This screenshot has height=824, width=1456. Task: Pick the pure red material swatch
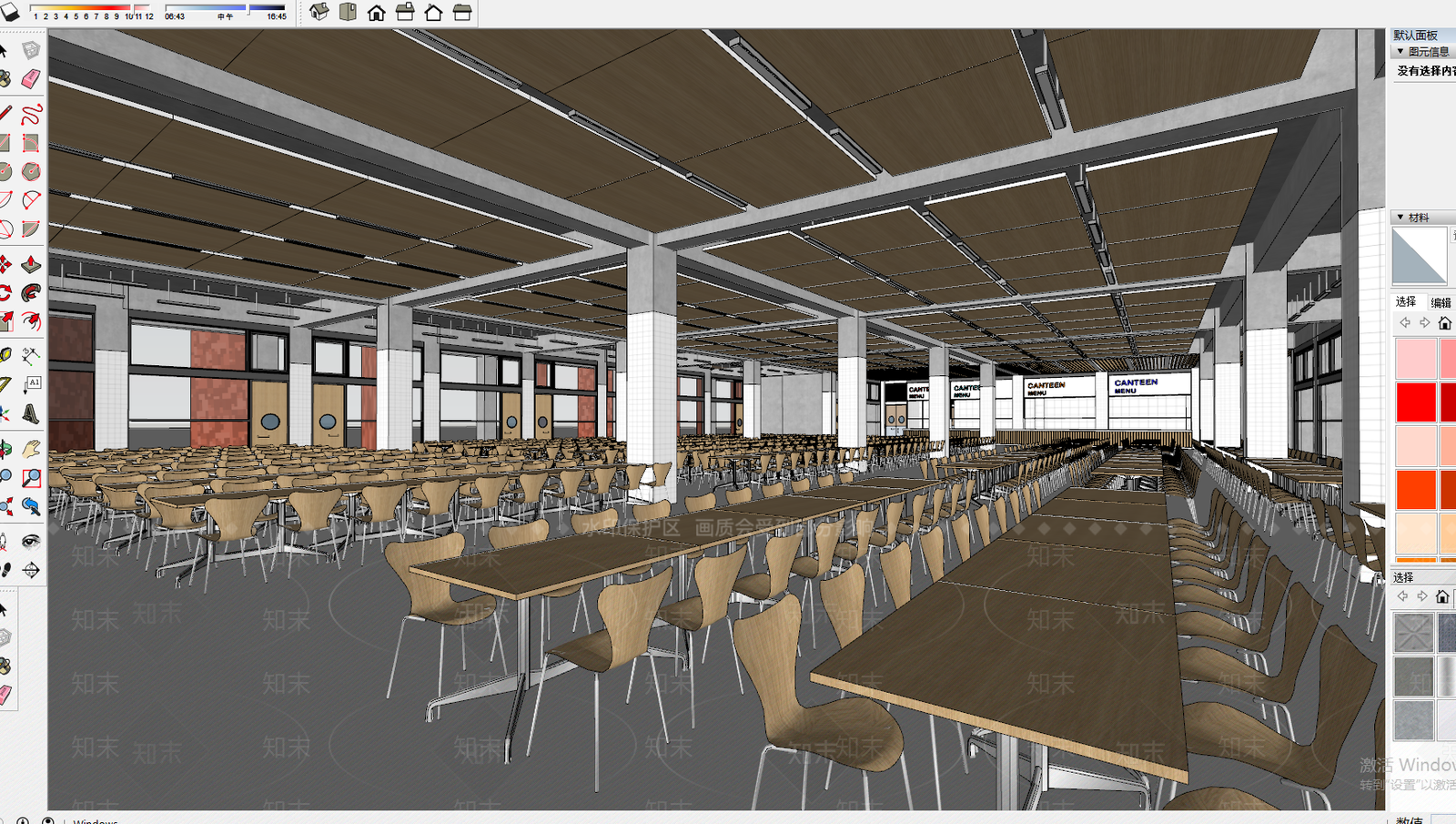point(1416,402)
